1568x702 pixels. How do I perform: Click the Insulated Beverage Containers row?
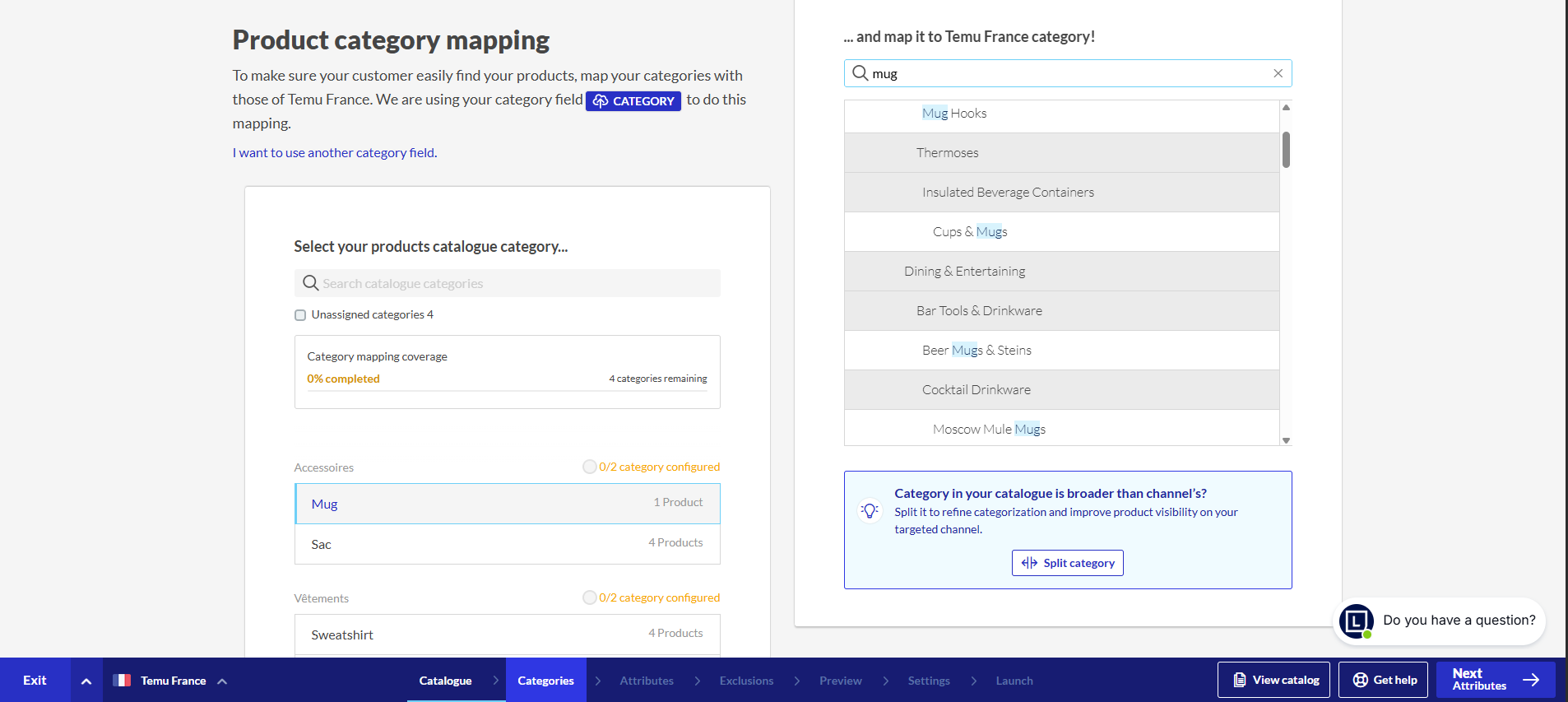point(1062,193)
